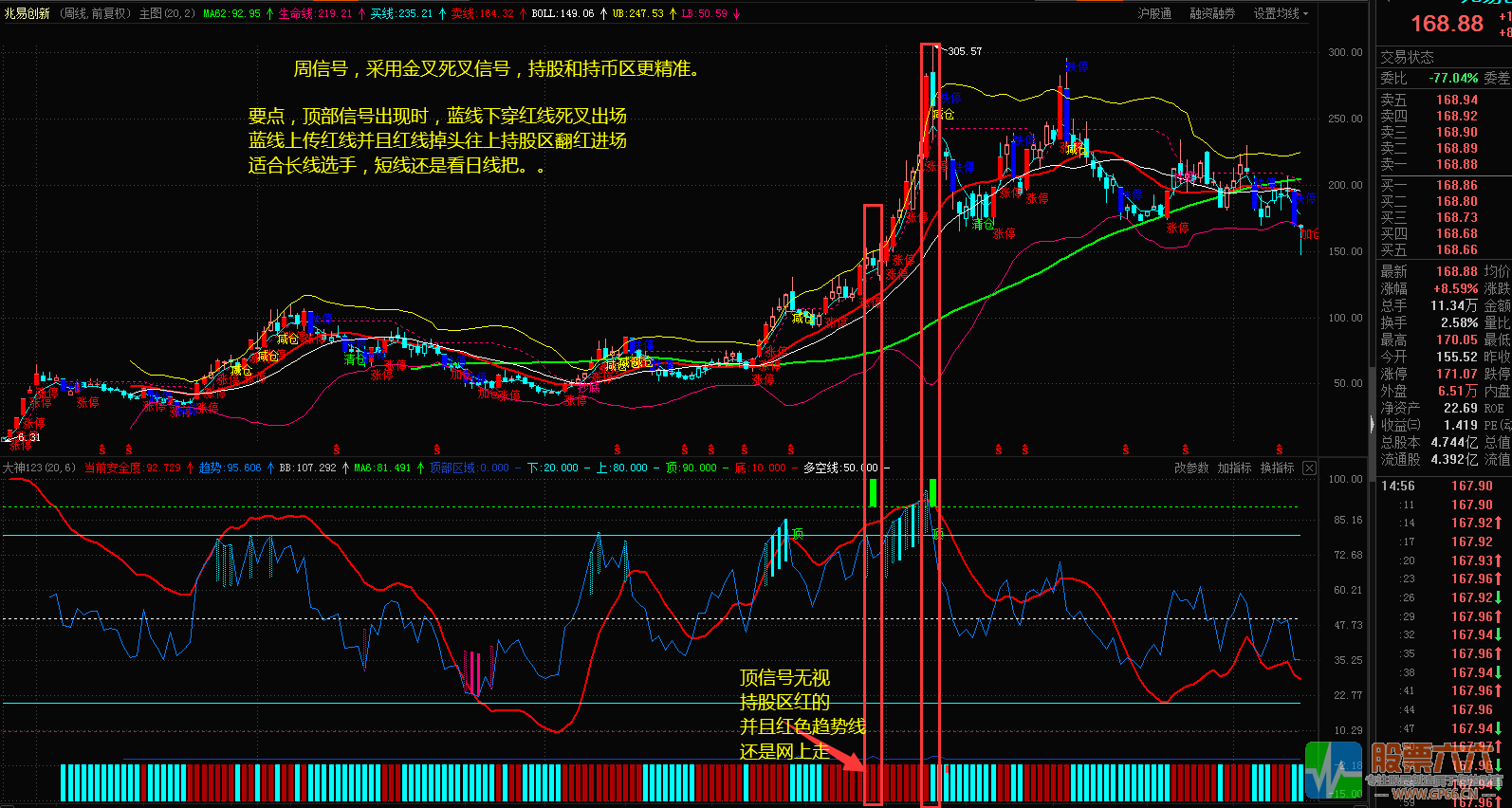Click the 兆易创新 stock name label
The width and height of the screenshot is (1512, 808).
(x=27, y=13)
